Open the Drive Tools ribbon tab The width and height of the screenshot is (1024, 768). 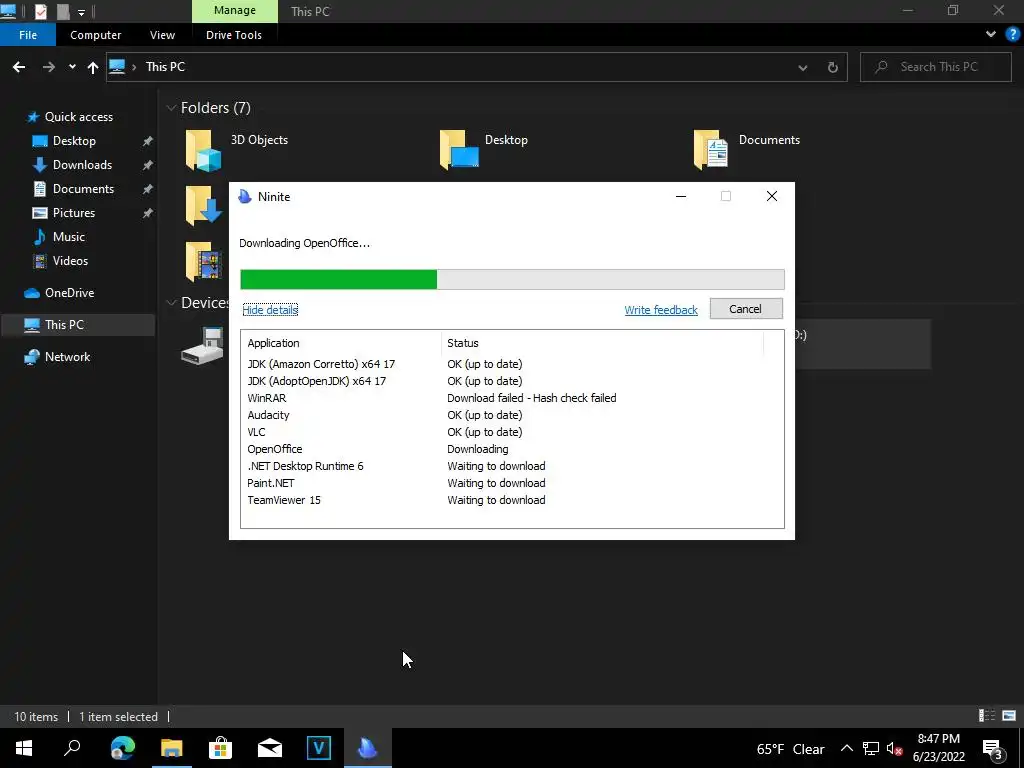(x=234, y=35)
